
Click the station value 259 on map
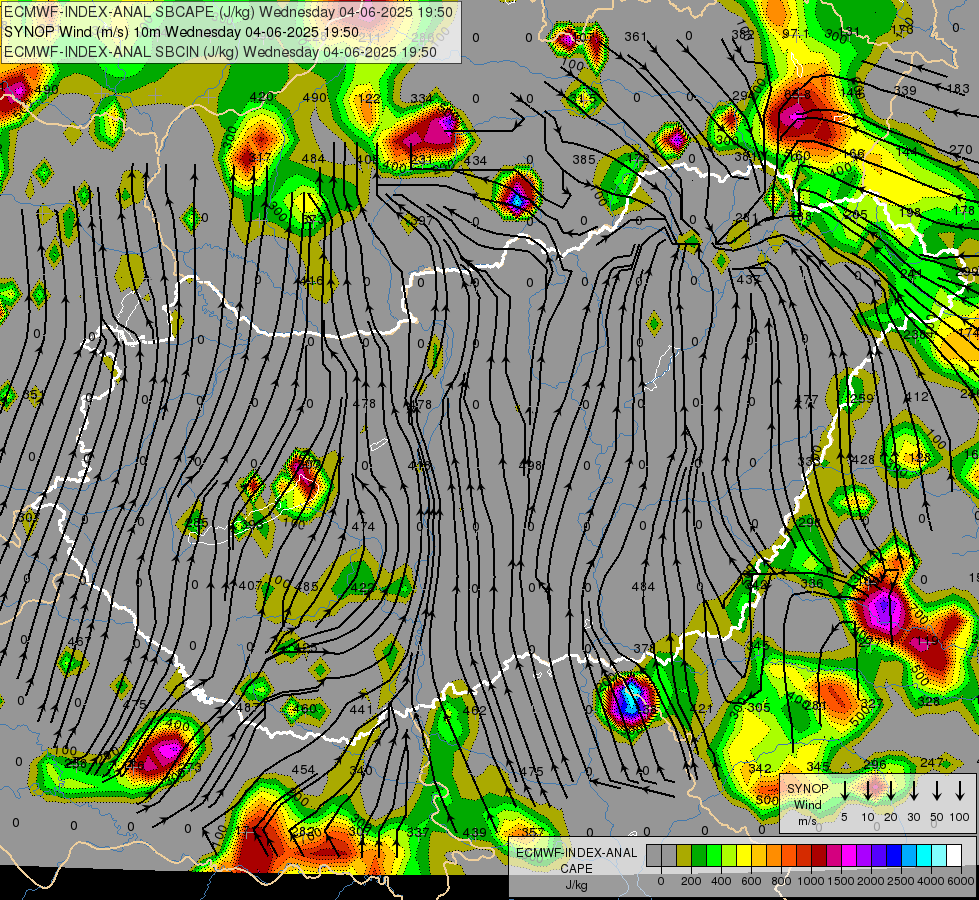(862, 399)
